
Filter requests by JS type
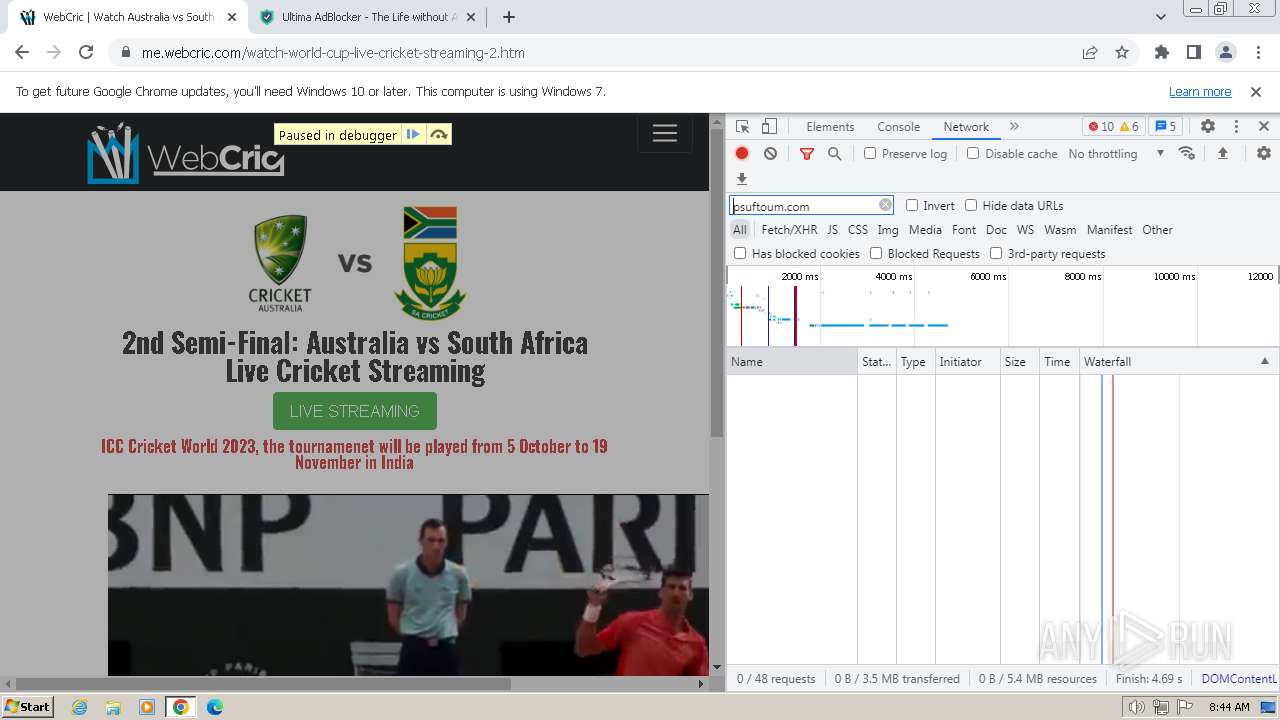coord(832,229)
